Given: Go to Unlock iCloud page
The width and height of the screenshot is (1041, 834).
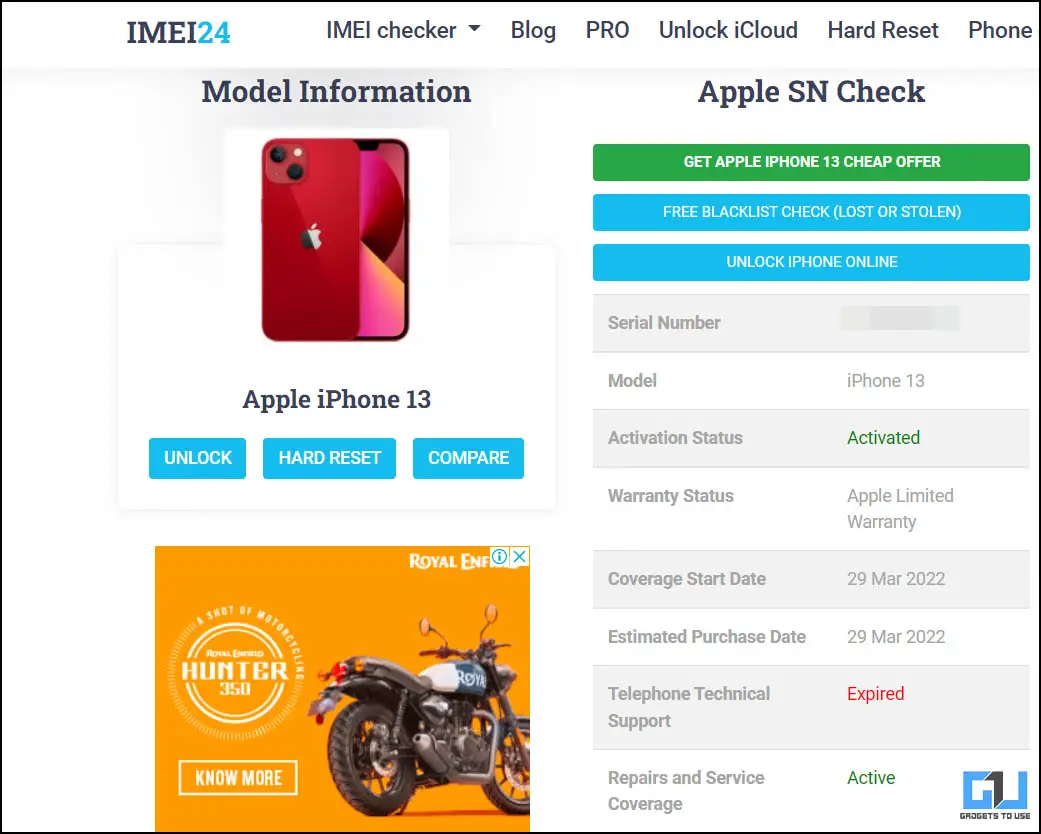Looking at the screenshot, I should coord(728,31).
